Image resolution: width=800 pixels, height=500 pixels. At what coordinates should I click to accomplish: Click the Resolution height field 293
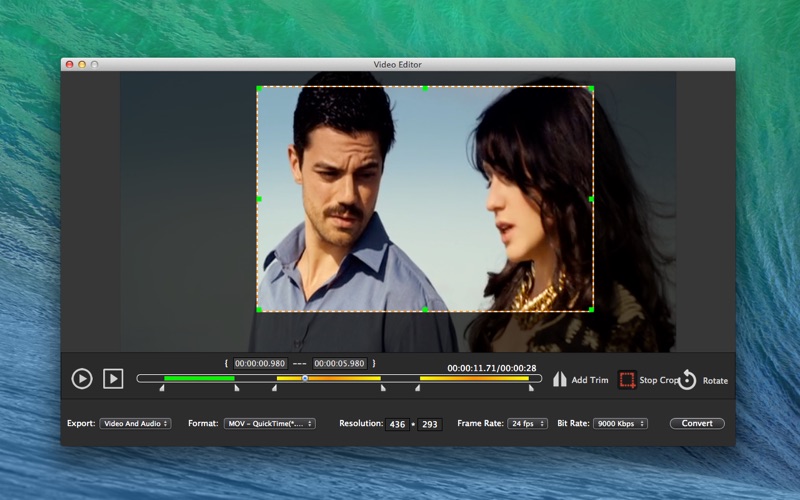429,424
